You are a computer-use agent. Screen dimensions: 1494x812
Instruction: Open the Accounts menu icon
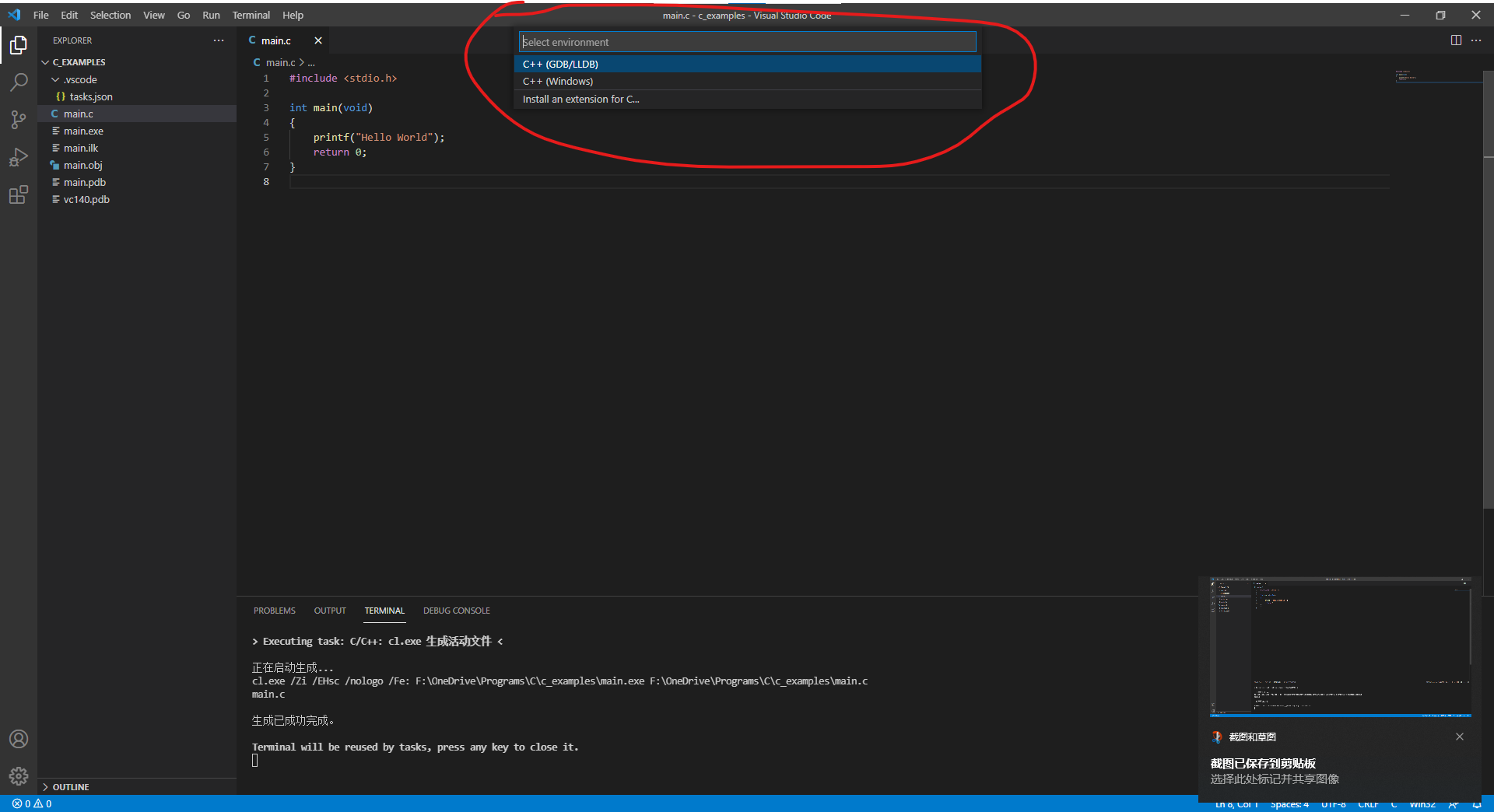click(19, 739)
